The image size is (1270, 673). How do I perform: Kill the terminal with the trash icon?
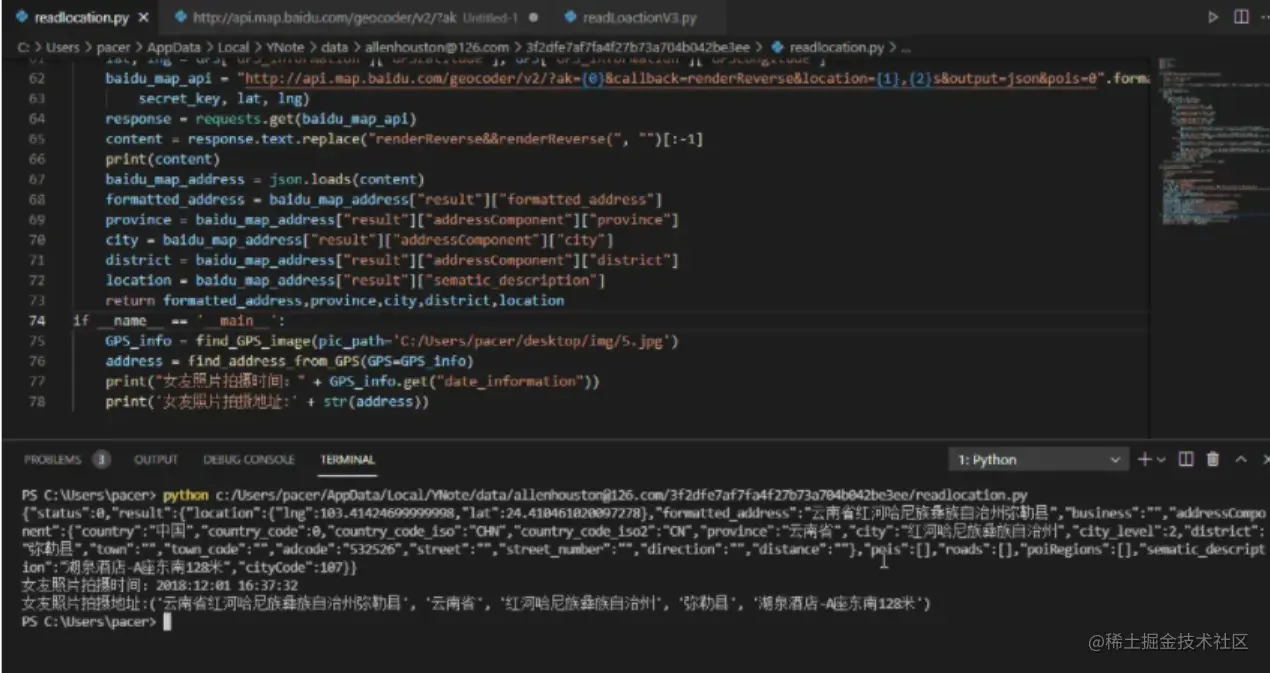click(x=1213, y=459)
